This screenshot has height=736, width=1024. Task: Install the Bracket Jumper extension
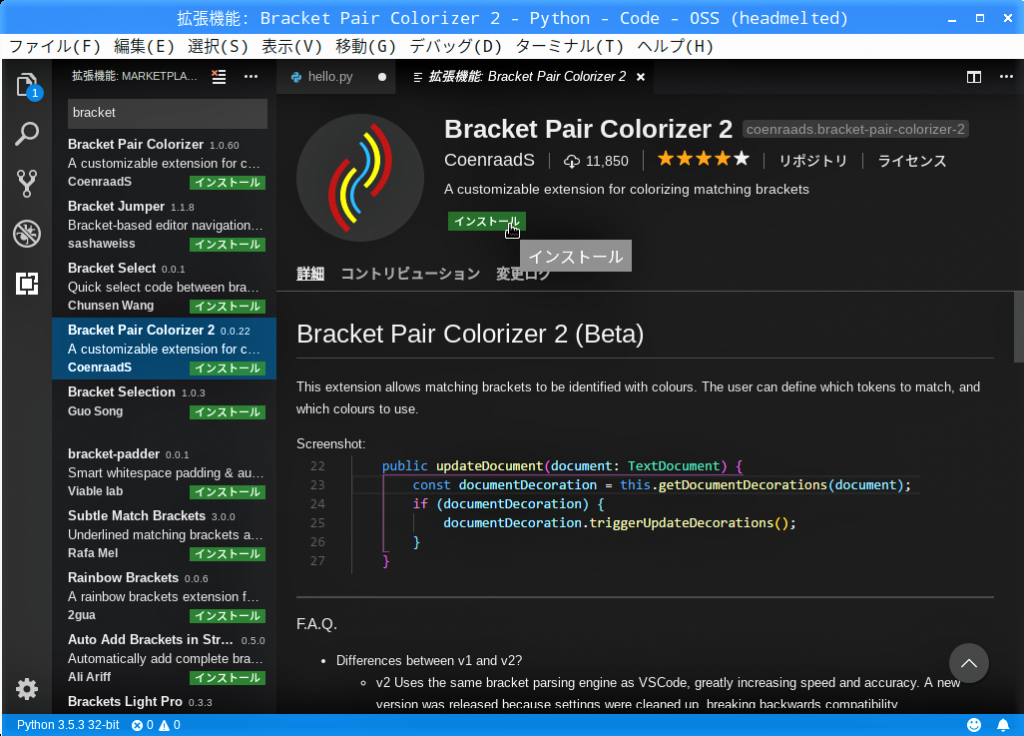pyautogui.click(x=227, y=244)
